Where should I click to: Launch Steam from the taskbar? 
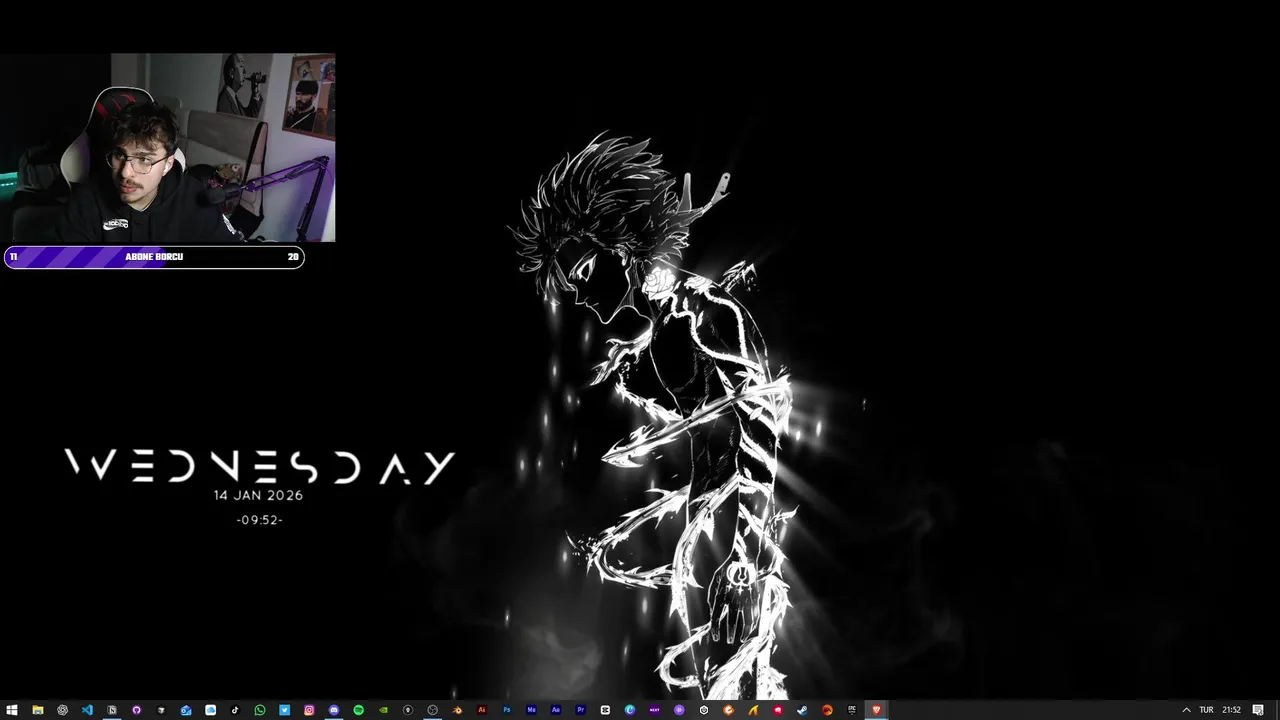pos(802,710)
